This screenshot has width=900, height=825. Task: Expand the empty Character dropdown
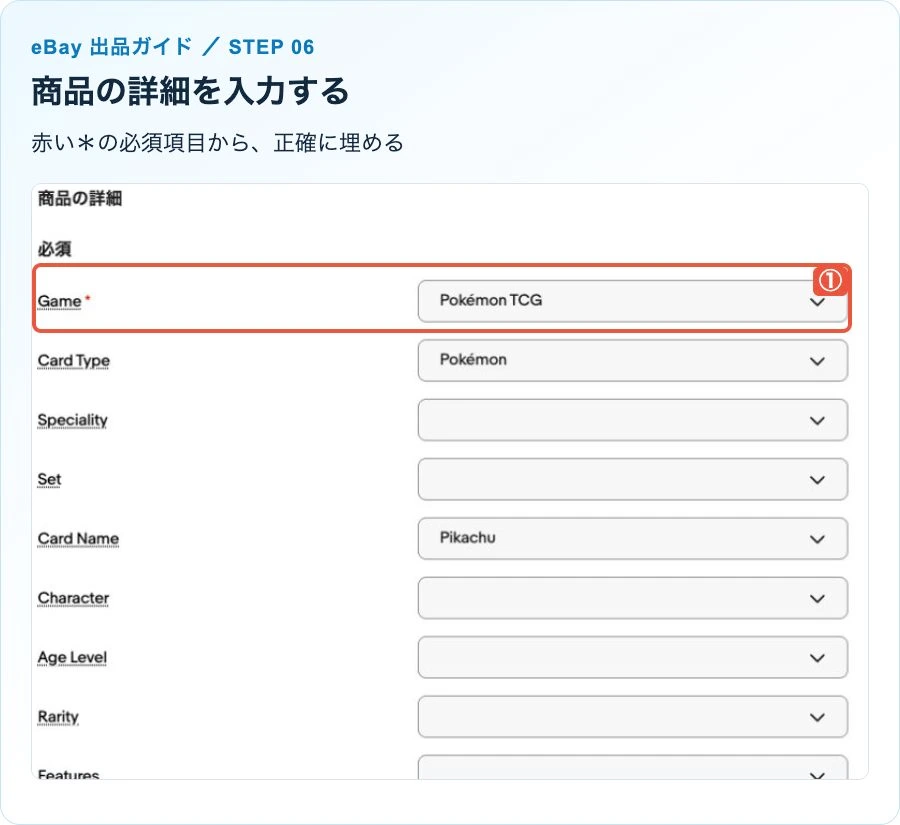coord(633,598)
